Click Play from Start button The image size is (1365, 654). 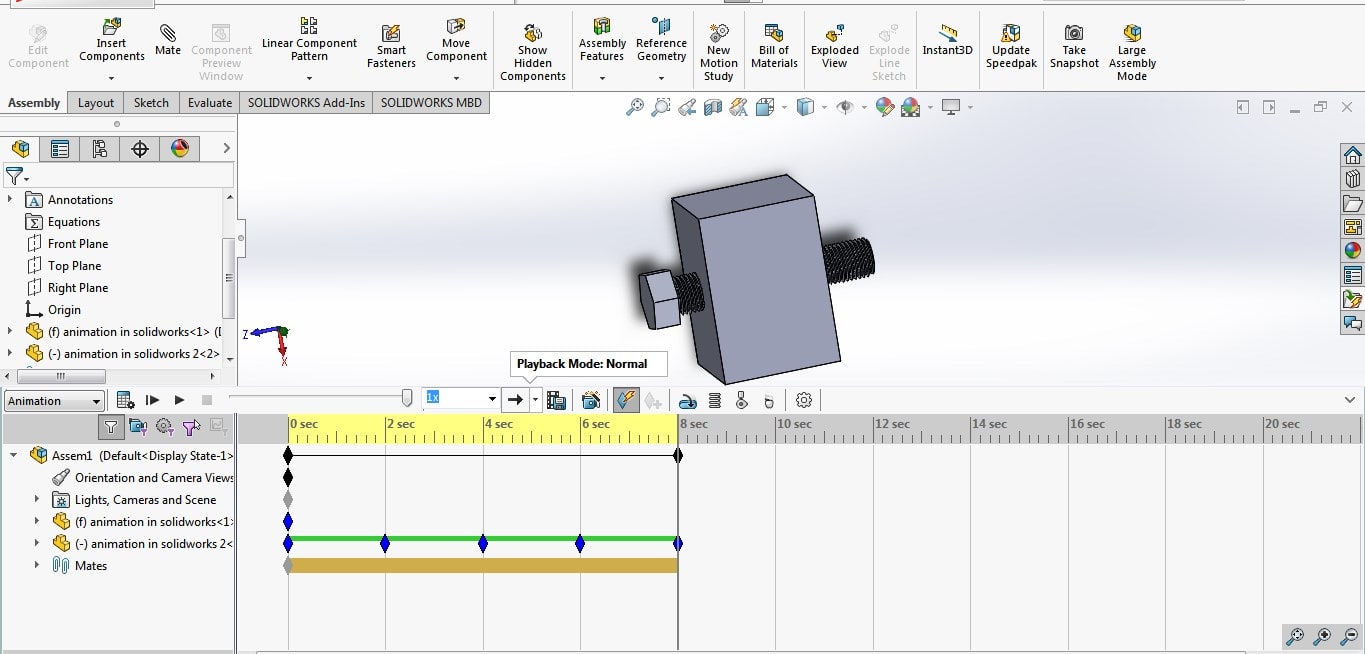[x=152, y=400]
